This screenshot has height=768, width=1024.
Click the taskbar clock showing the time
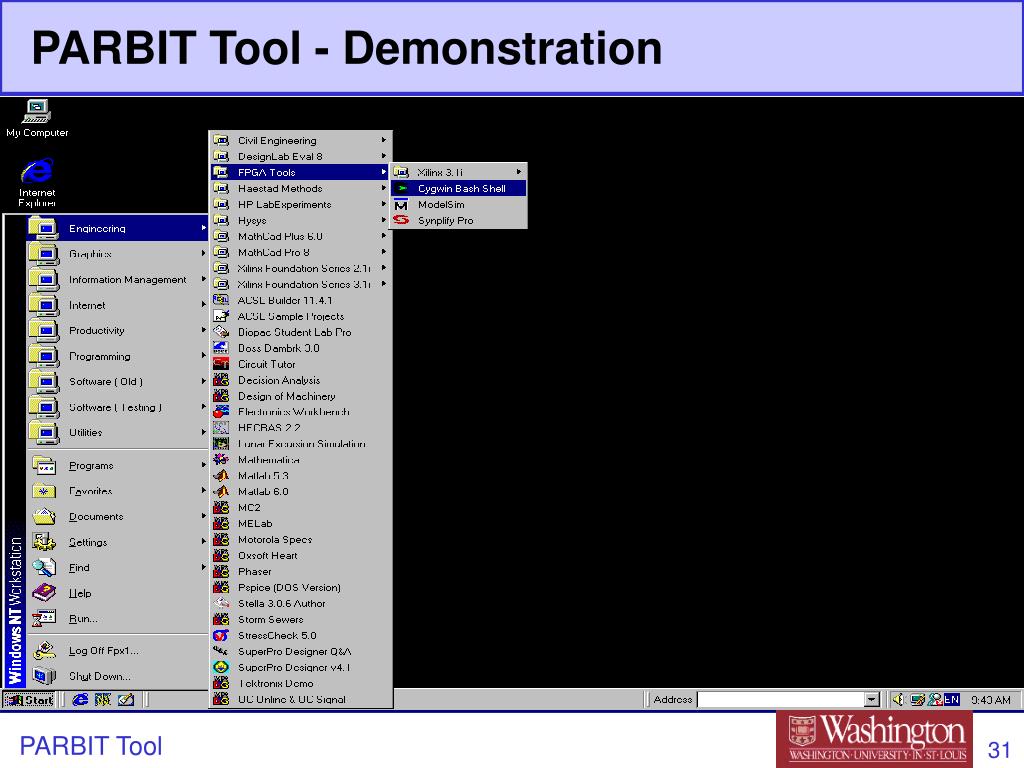991,699
